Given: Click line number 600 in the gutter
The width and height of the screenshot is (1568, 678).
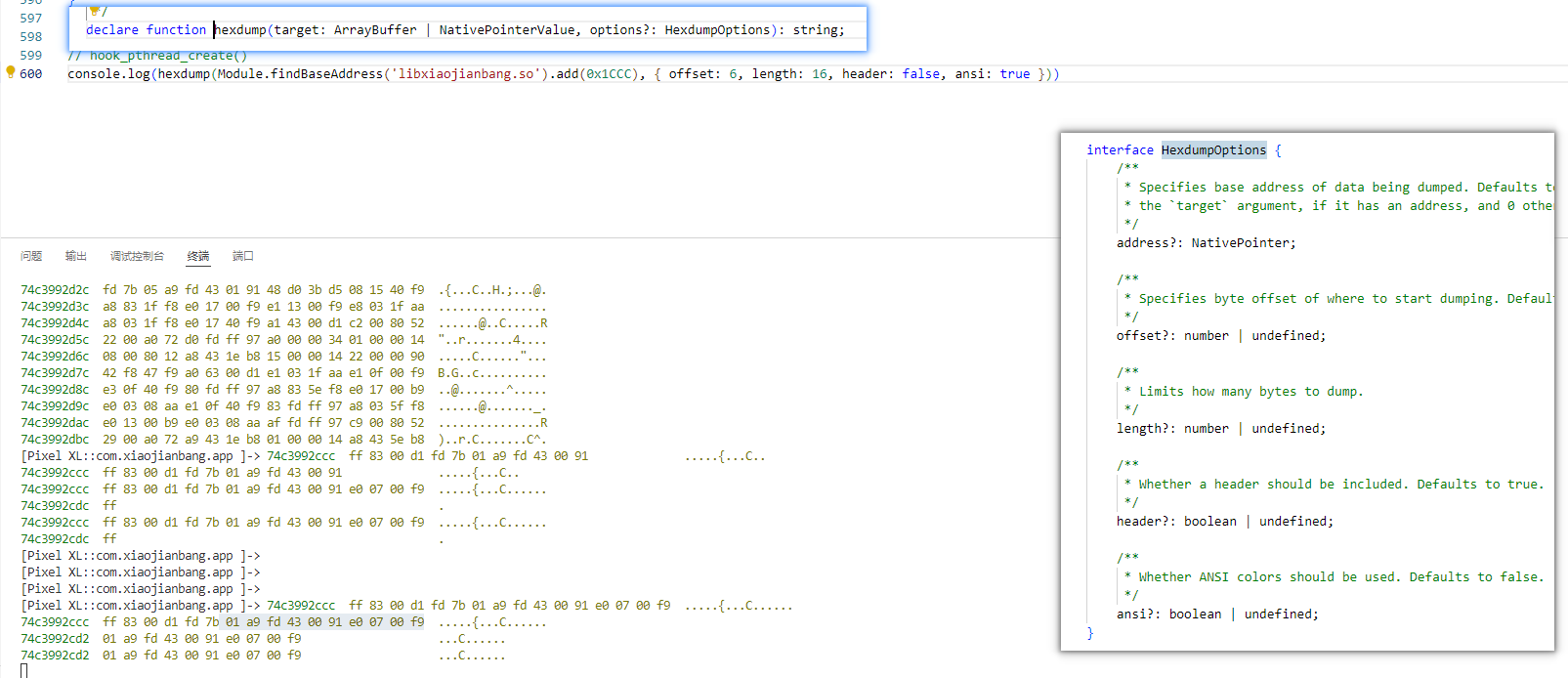Looking at the screenshot, I should pos(31,74).
